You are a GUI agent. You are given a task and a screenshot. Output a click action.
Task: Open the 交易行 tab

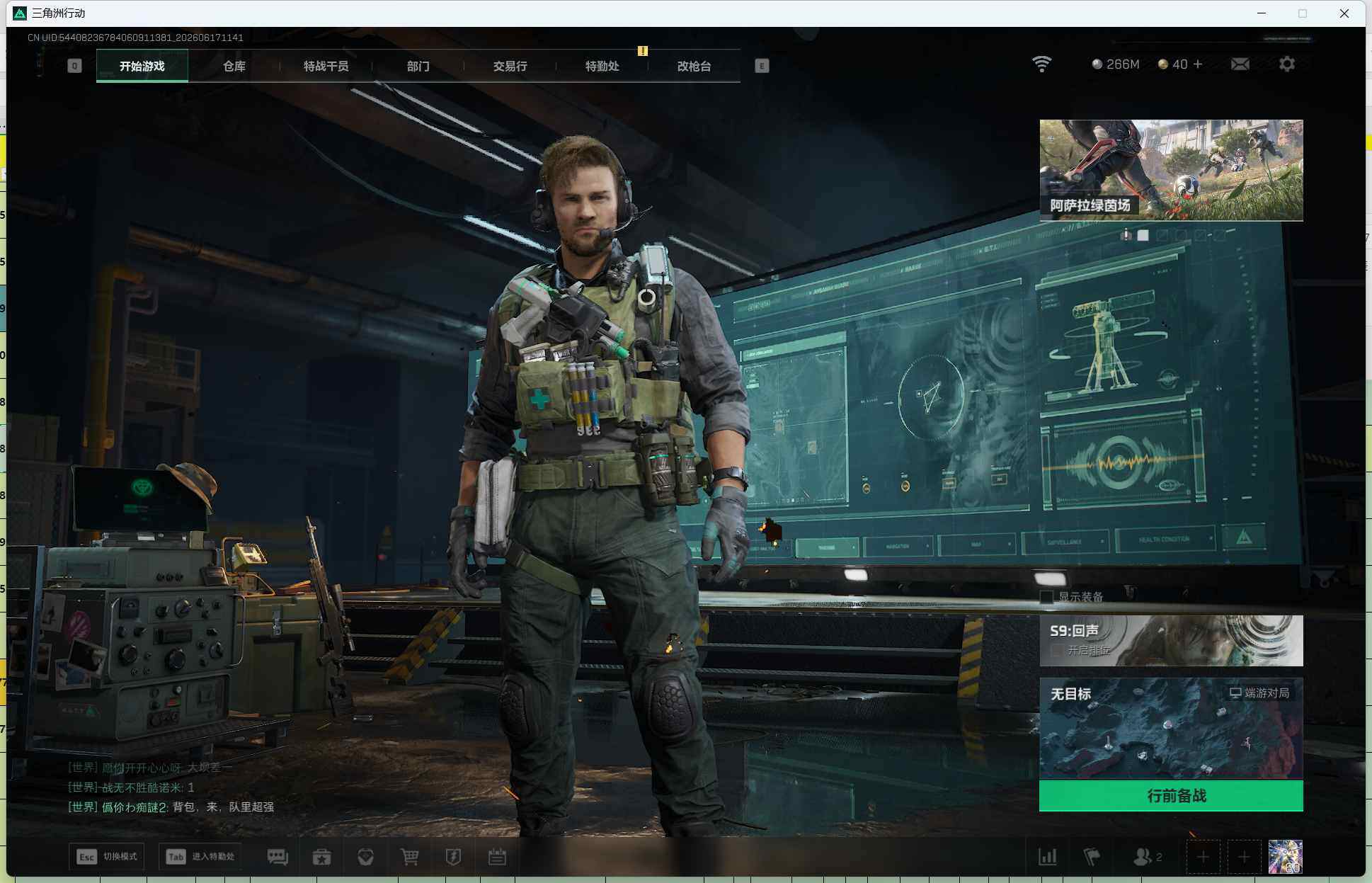510,66
